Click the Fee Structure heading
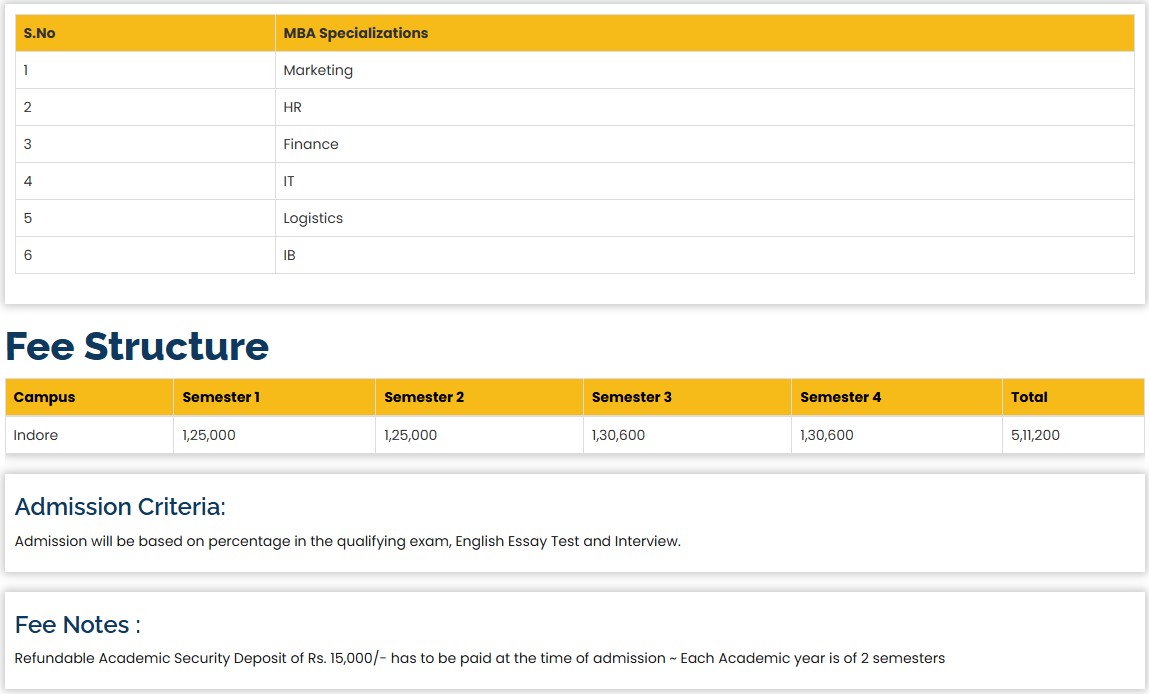 137,346
